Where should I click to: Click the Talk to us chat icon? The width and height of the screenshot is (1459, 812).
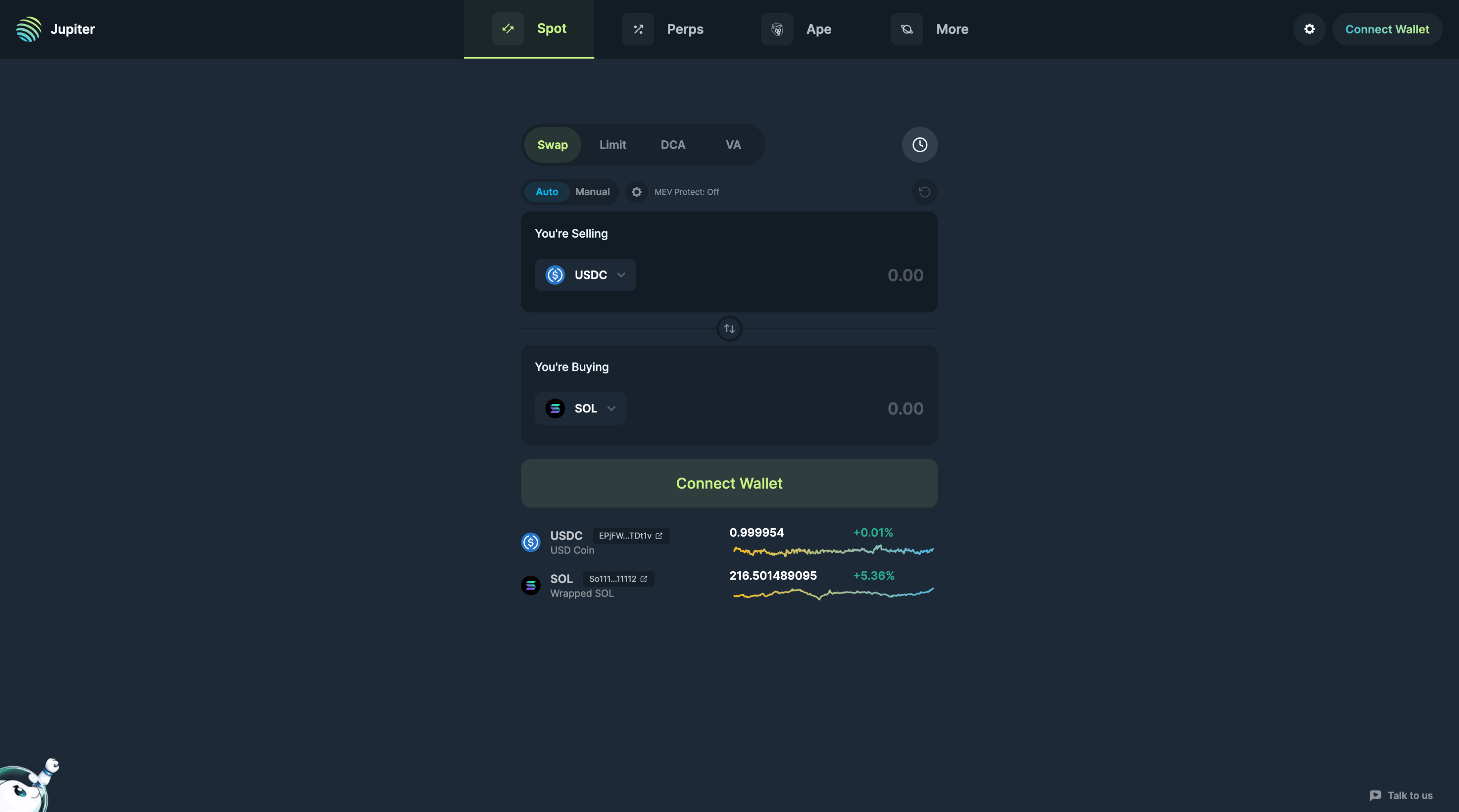tap(1375, 795)
